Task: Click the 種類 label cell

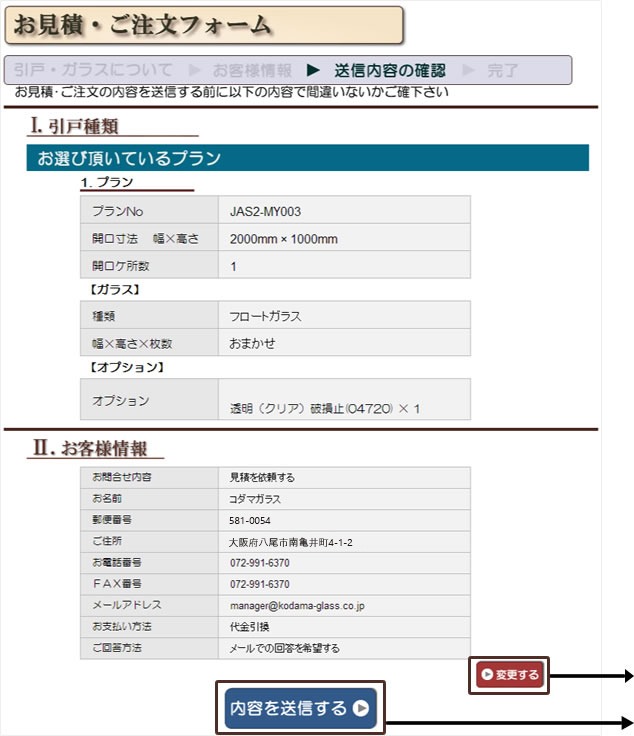Action: point(149,316)
